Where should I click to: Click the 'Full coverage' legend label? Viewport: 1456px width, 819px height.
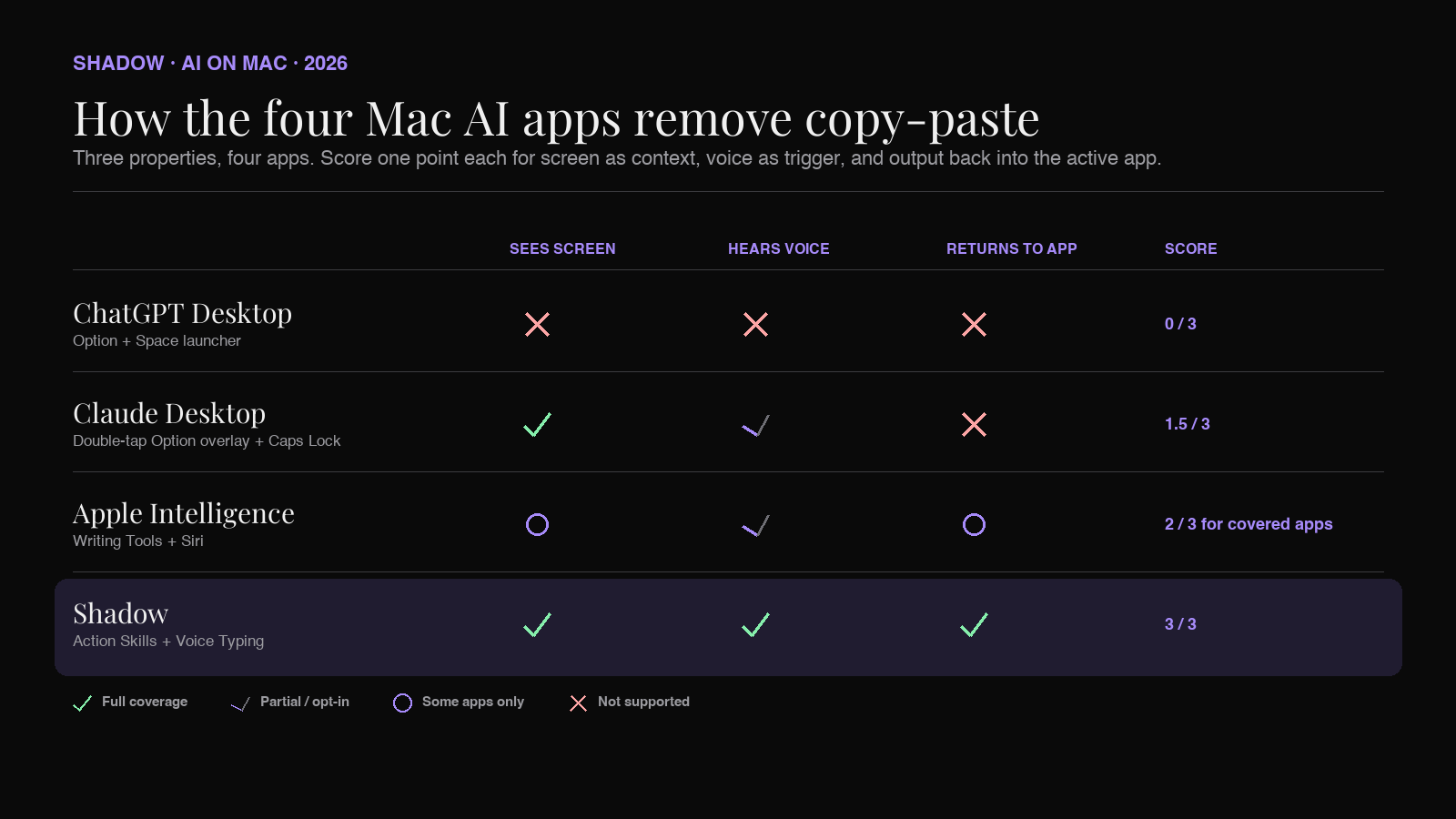(x=145, y=702)
